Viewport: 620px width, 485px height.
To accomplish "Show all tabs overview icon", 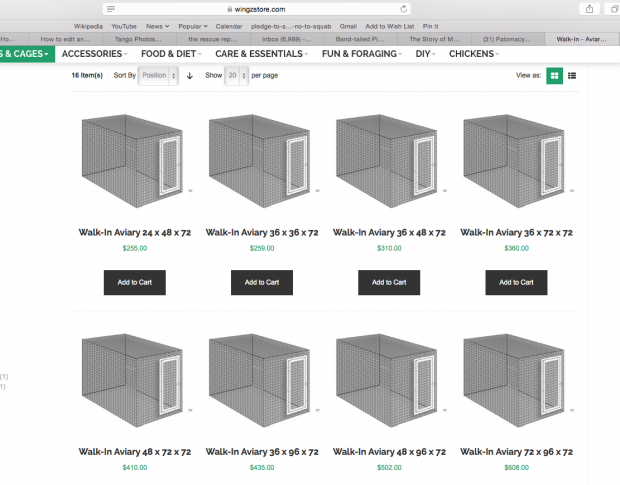I will pos(614,9).
